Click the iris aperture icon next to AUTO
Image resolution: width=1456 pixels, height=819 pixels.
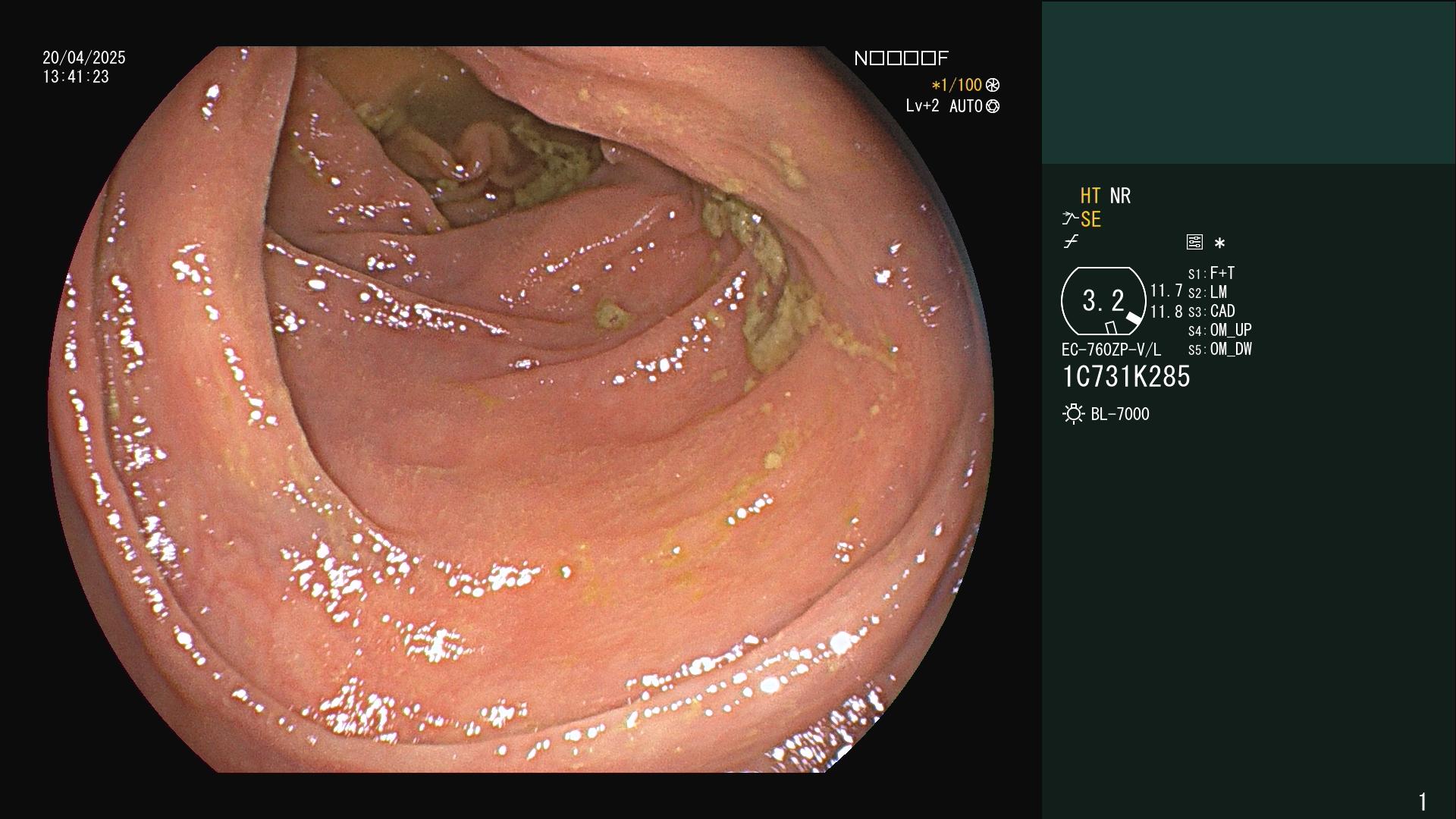coord(993,106)
